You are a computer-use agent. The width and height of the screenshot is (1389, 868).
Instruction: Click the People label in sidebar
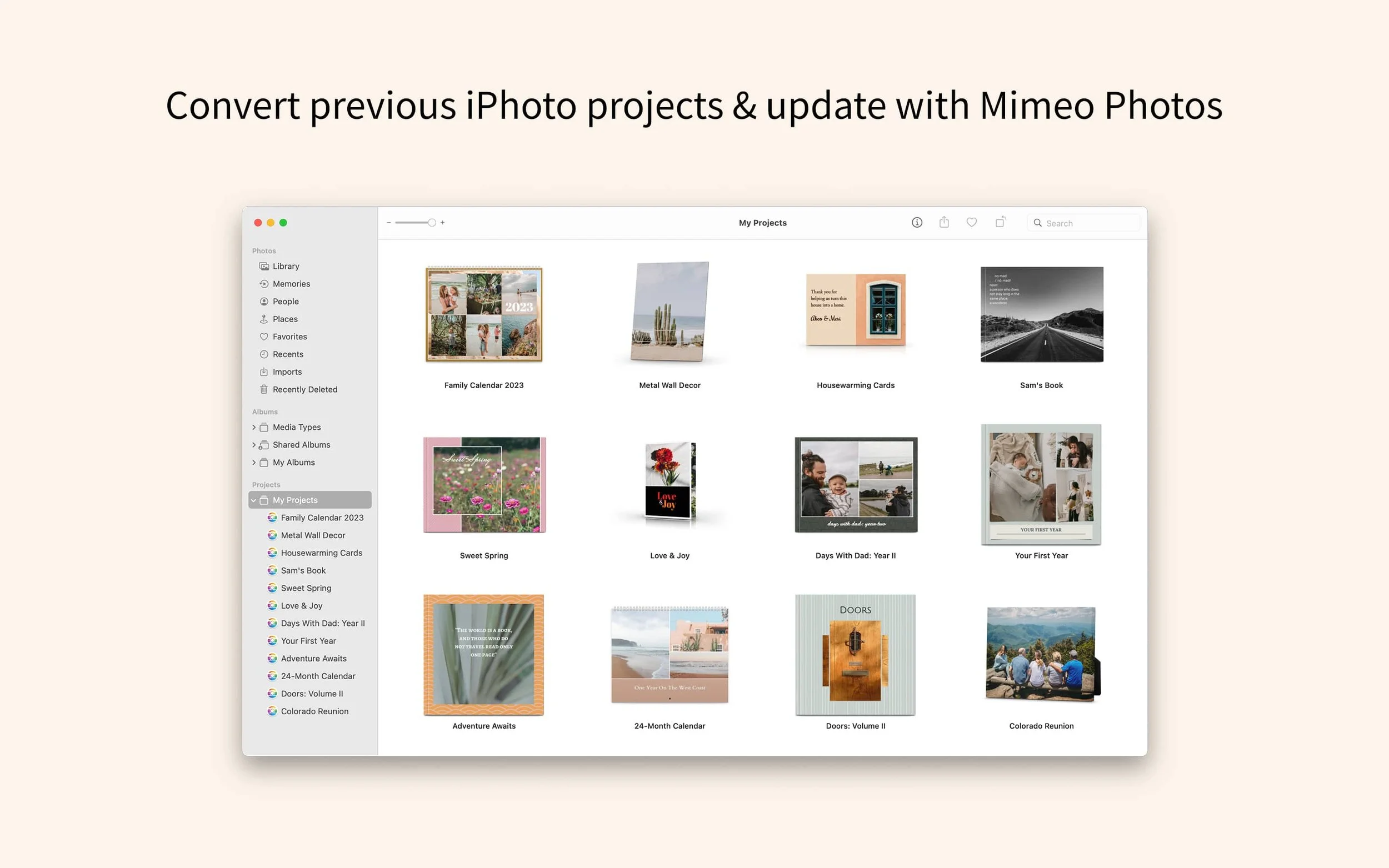[x=286, y=302]
